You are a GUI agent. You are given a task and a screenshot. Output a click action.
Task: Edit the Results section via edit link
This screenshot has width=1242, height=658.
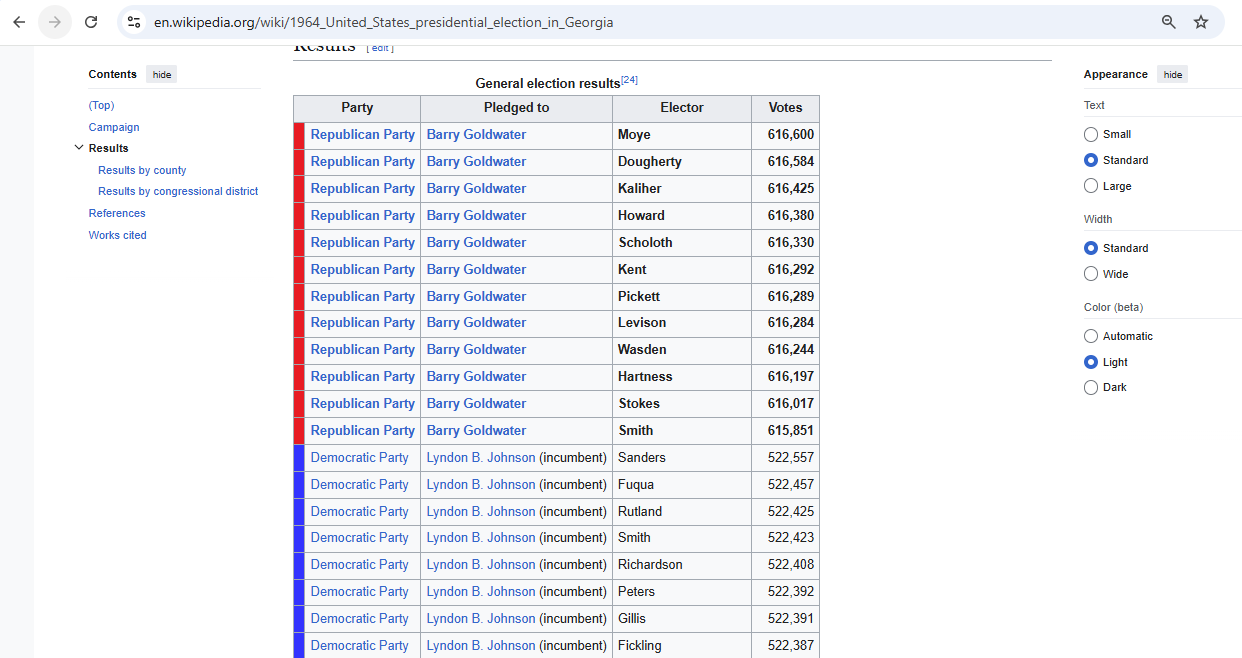pos(380,48)
